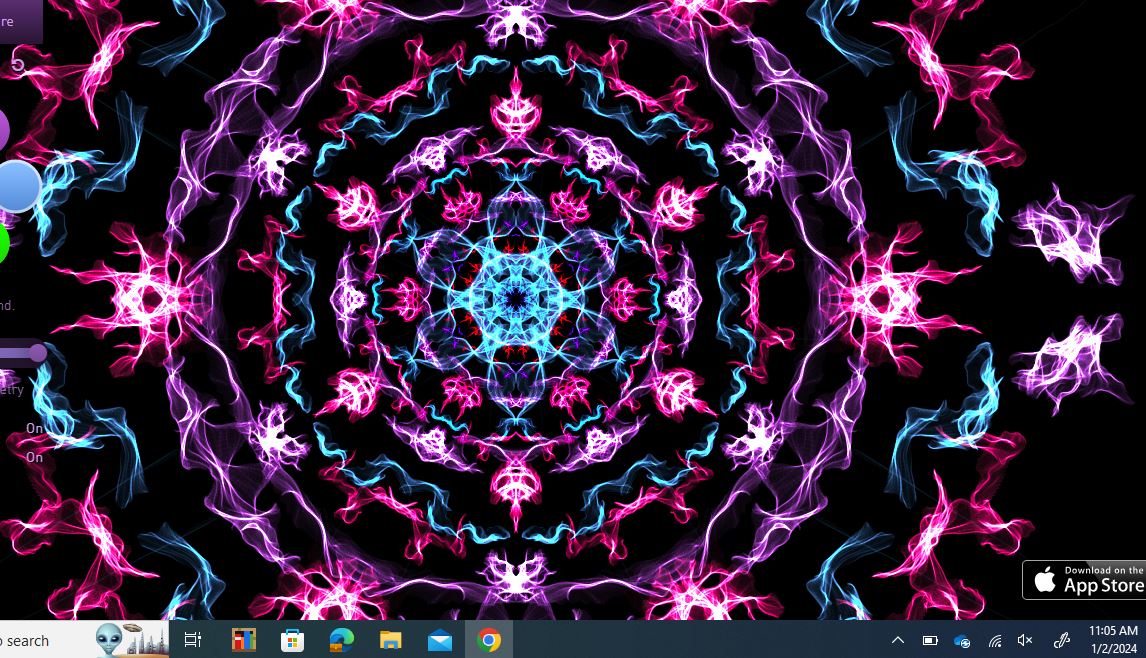Click the rotational symmetry slider handle
1146x658 pixels.
click(x=38, y=353)
